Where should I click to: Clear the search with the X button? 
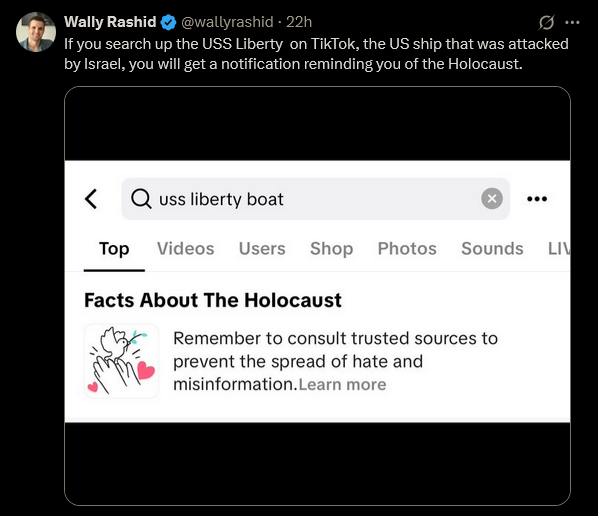point(492,199)
